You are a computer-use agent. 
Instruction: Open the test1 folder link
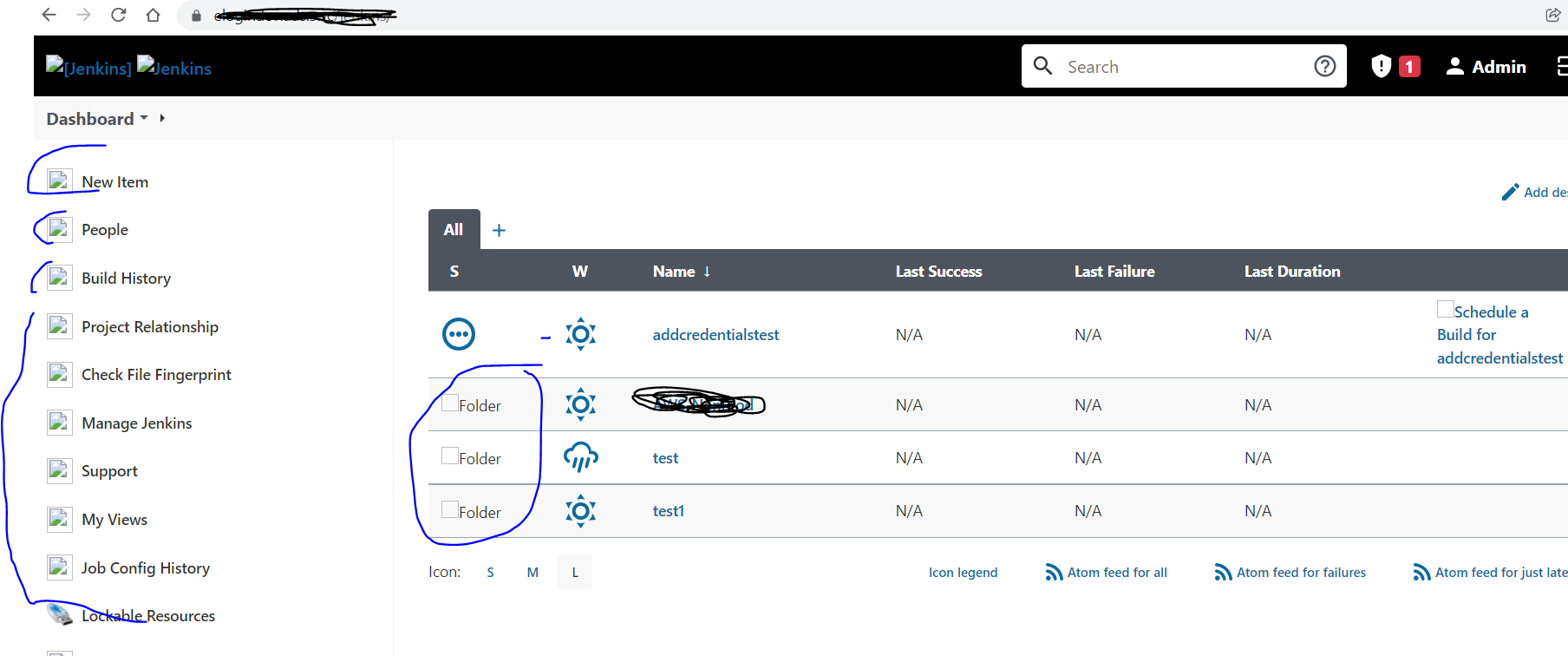[668, 510]
